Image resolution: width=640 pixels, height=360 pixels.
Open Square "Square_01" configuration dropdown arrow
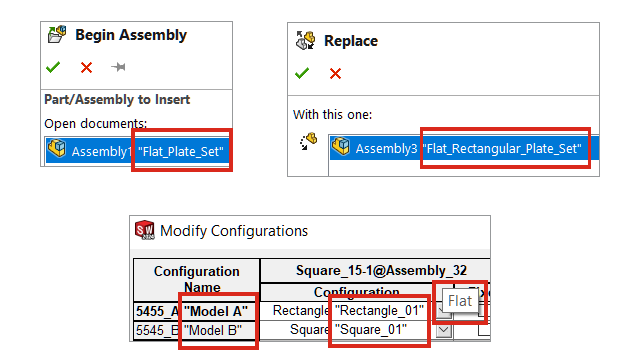tap(444, 330)
